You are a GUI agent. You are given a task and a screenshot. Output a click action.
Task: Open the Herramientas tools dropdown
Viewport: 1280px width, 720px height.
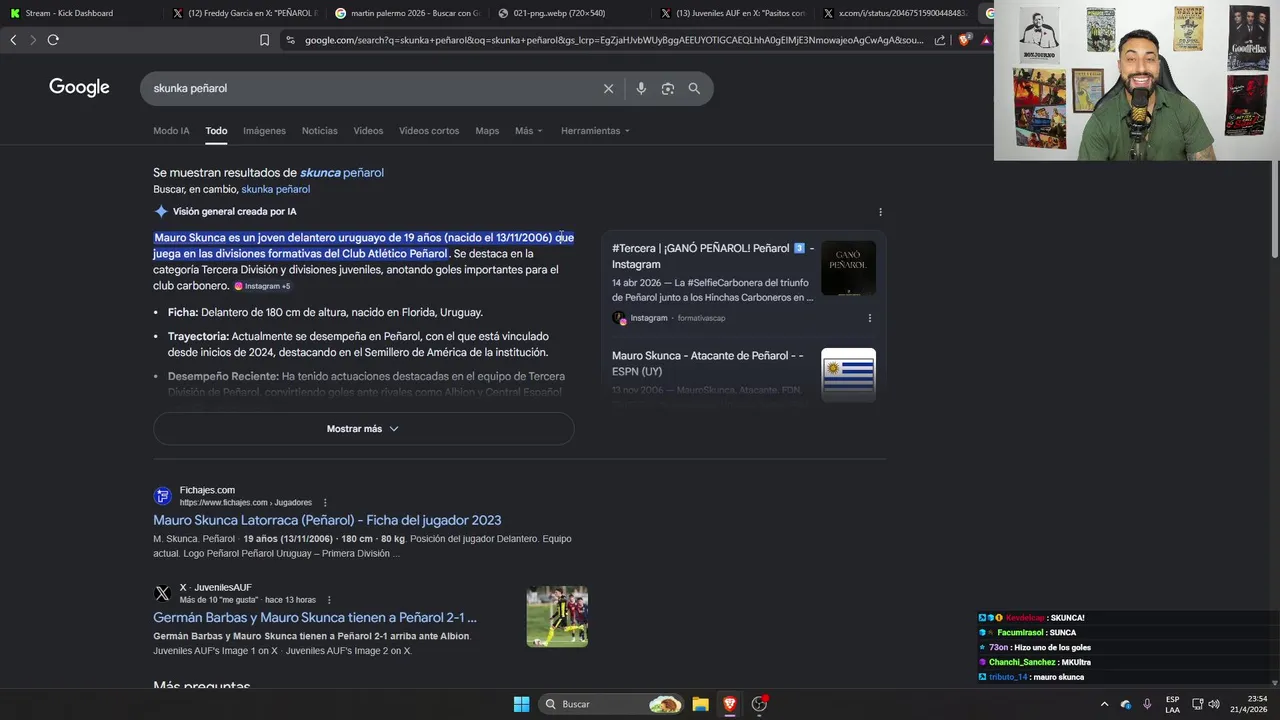(596, 131)
